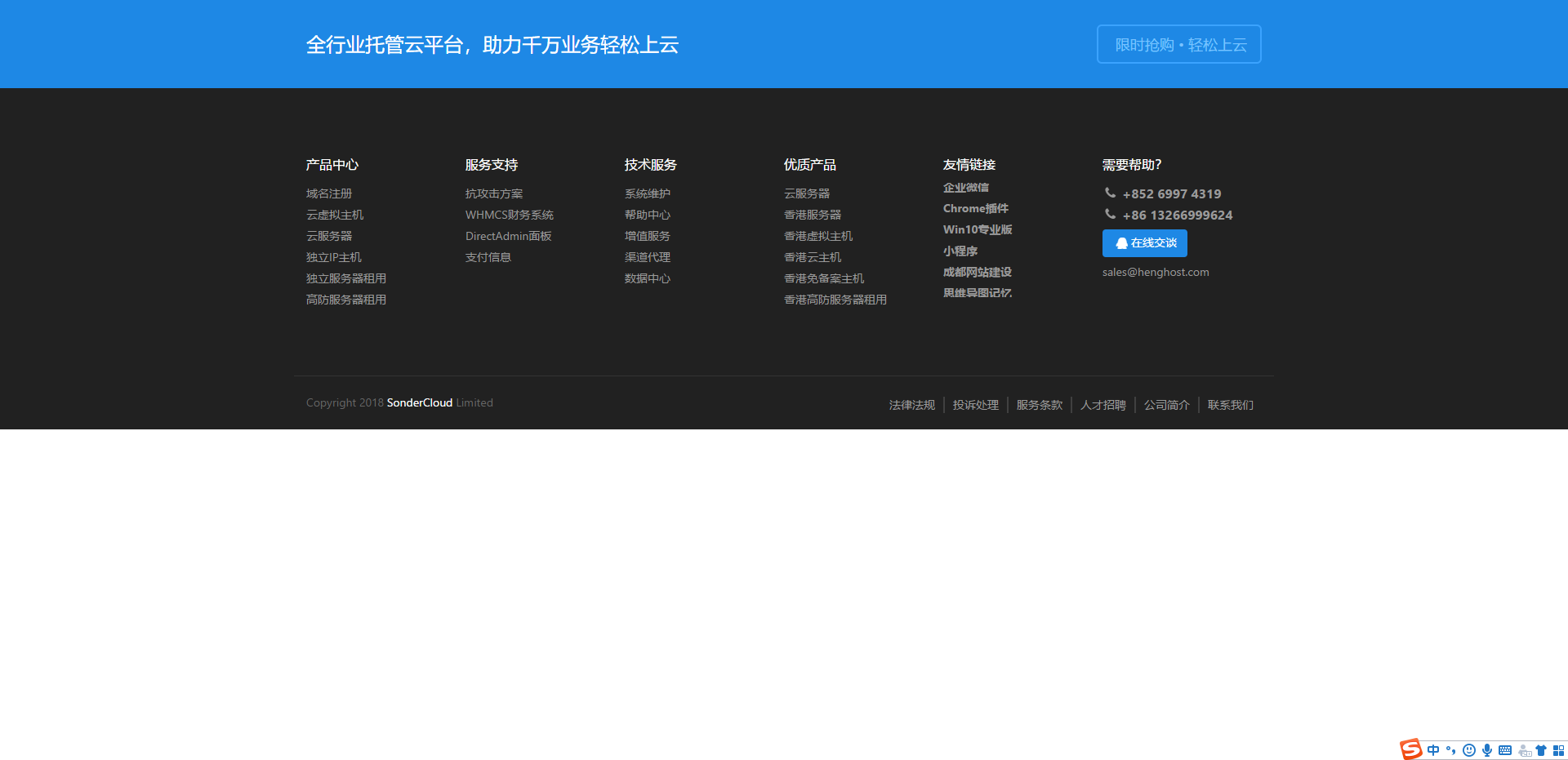Open 独立IP主机 link

click(334, 257)
